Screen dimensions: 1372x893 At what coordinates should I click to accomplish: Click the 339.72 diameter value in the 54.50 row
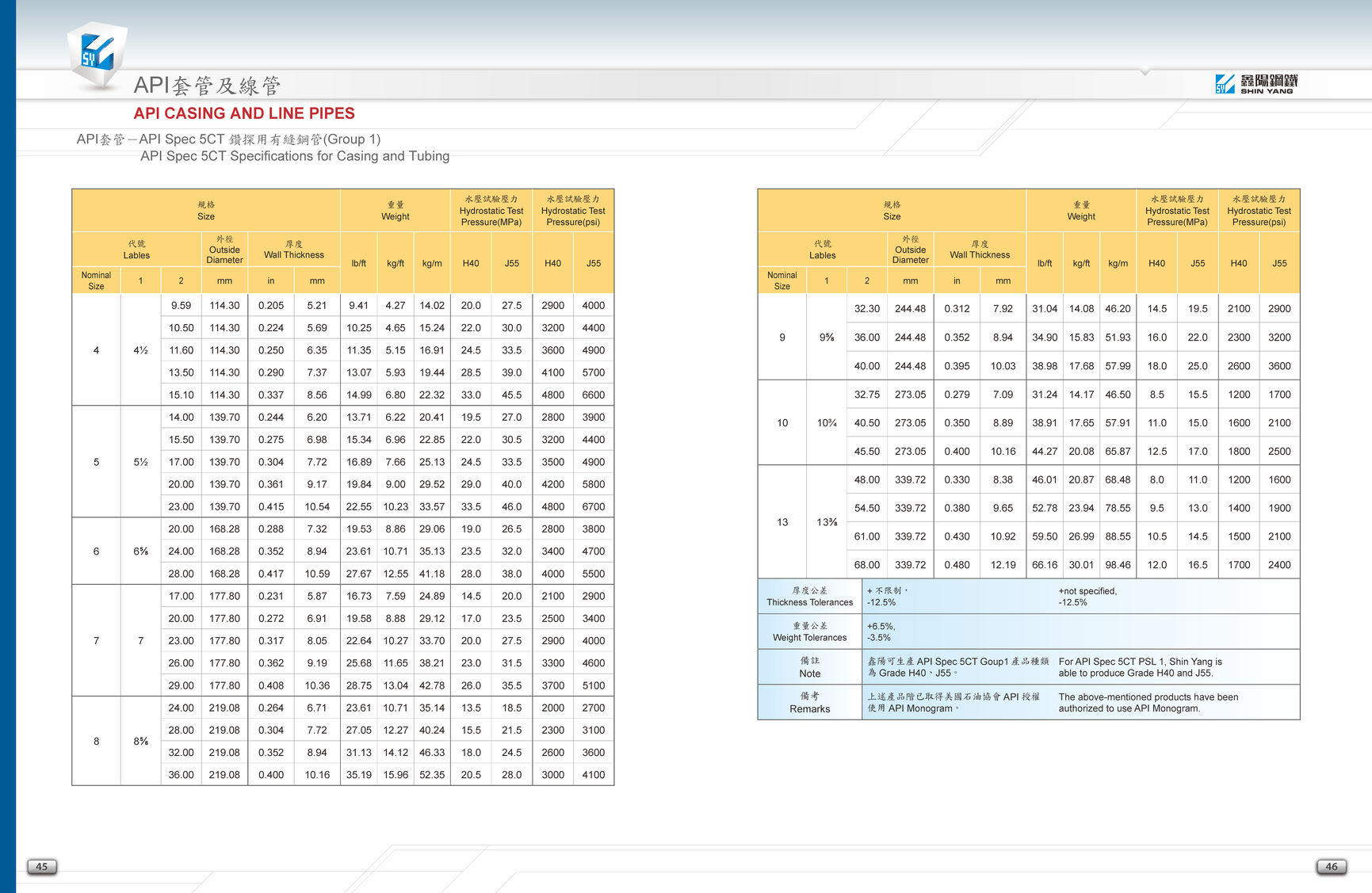coord(911,508)
